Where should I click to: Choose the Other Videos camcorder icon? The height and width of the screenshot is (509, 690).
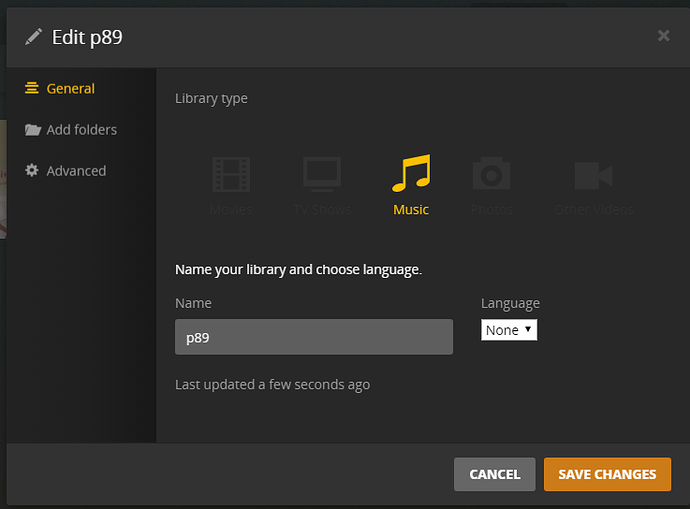pyautogui.click(x=593, y=175)
